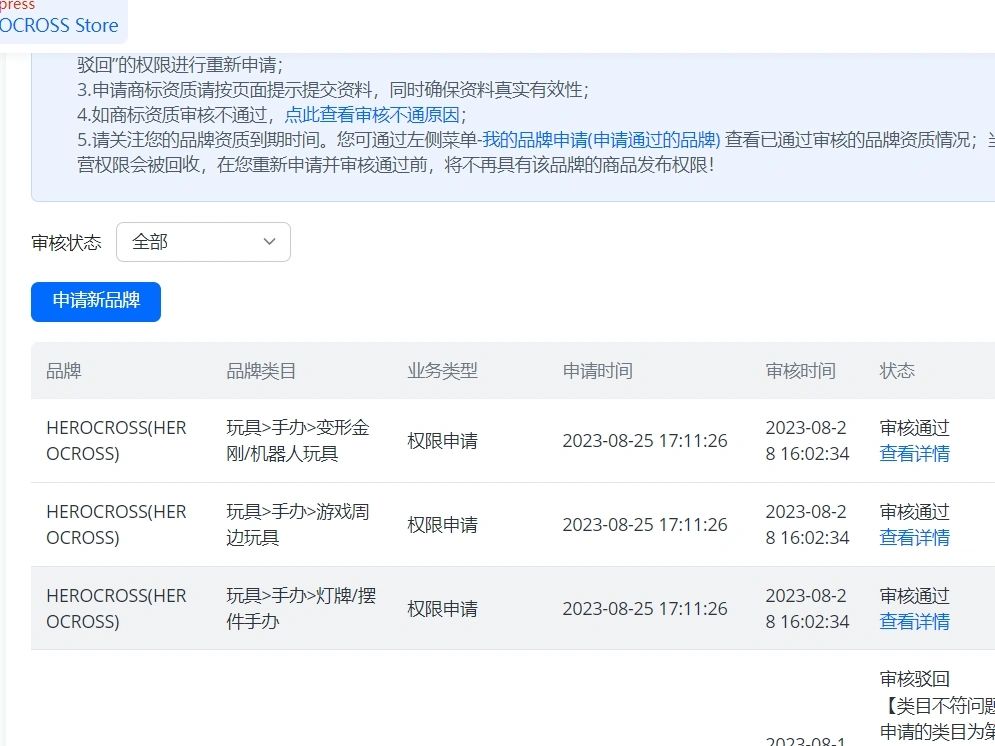Click 审核驳回 status text
This screenshot has width=995, height=746.
click(914, 679)
